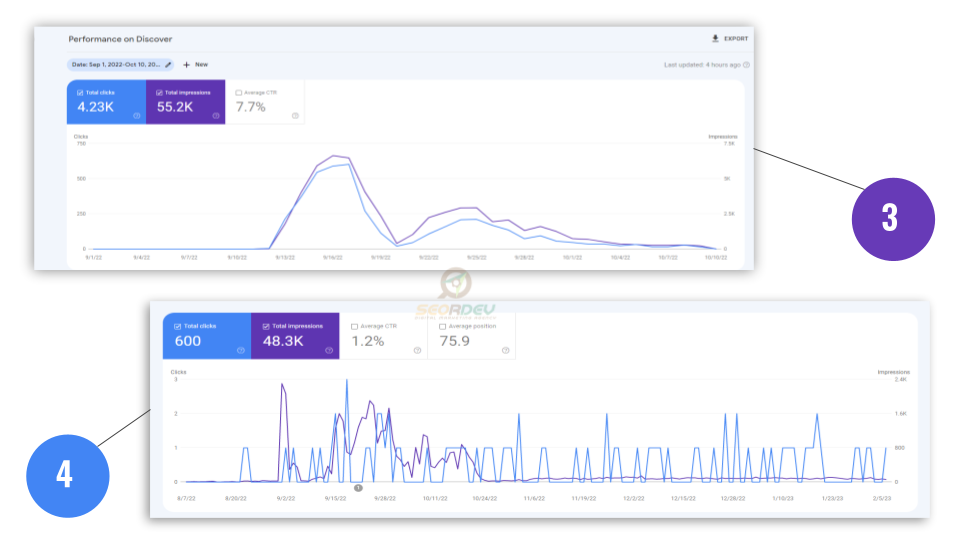This screenshot has height=540, width=960.
Task: Click the EXPORT button label
Action: (736, 39)
